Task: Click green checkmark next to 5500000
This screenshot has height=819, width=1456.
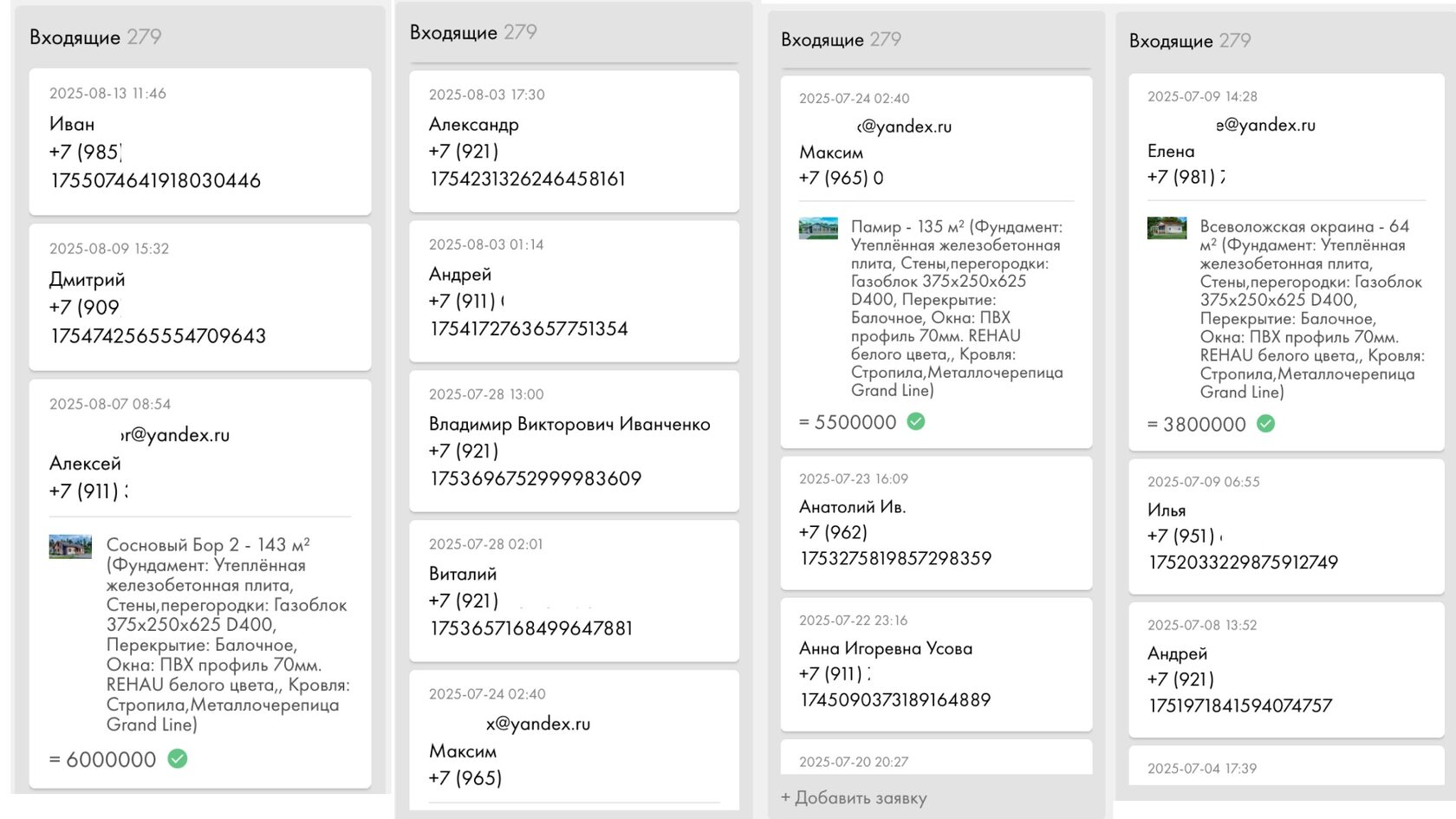Action: click(916, 421)
